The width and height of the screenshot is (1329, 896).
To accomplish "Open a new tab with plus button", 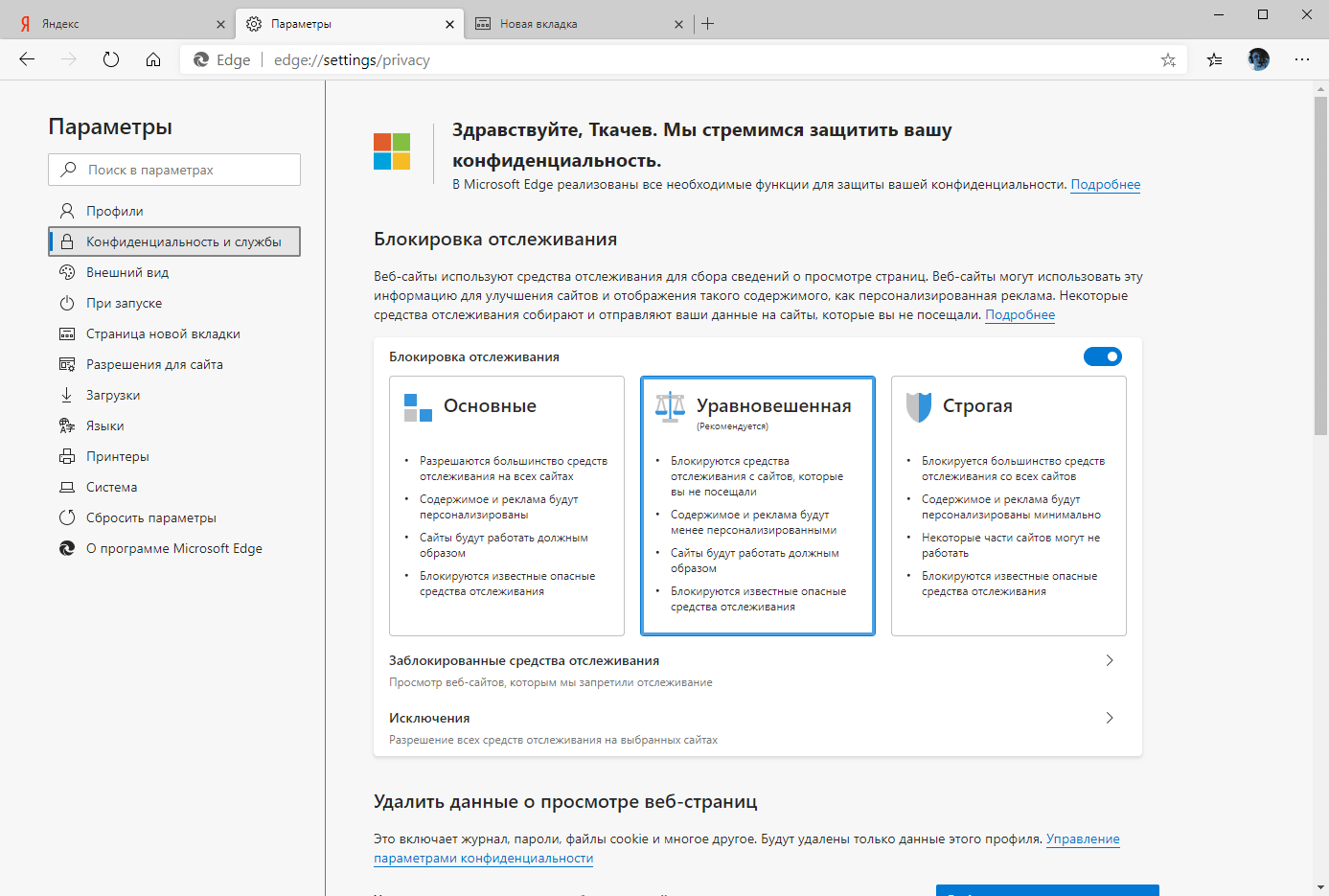I will coord(707,24).
